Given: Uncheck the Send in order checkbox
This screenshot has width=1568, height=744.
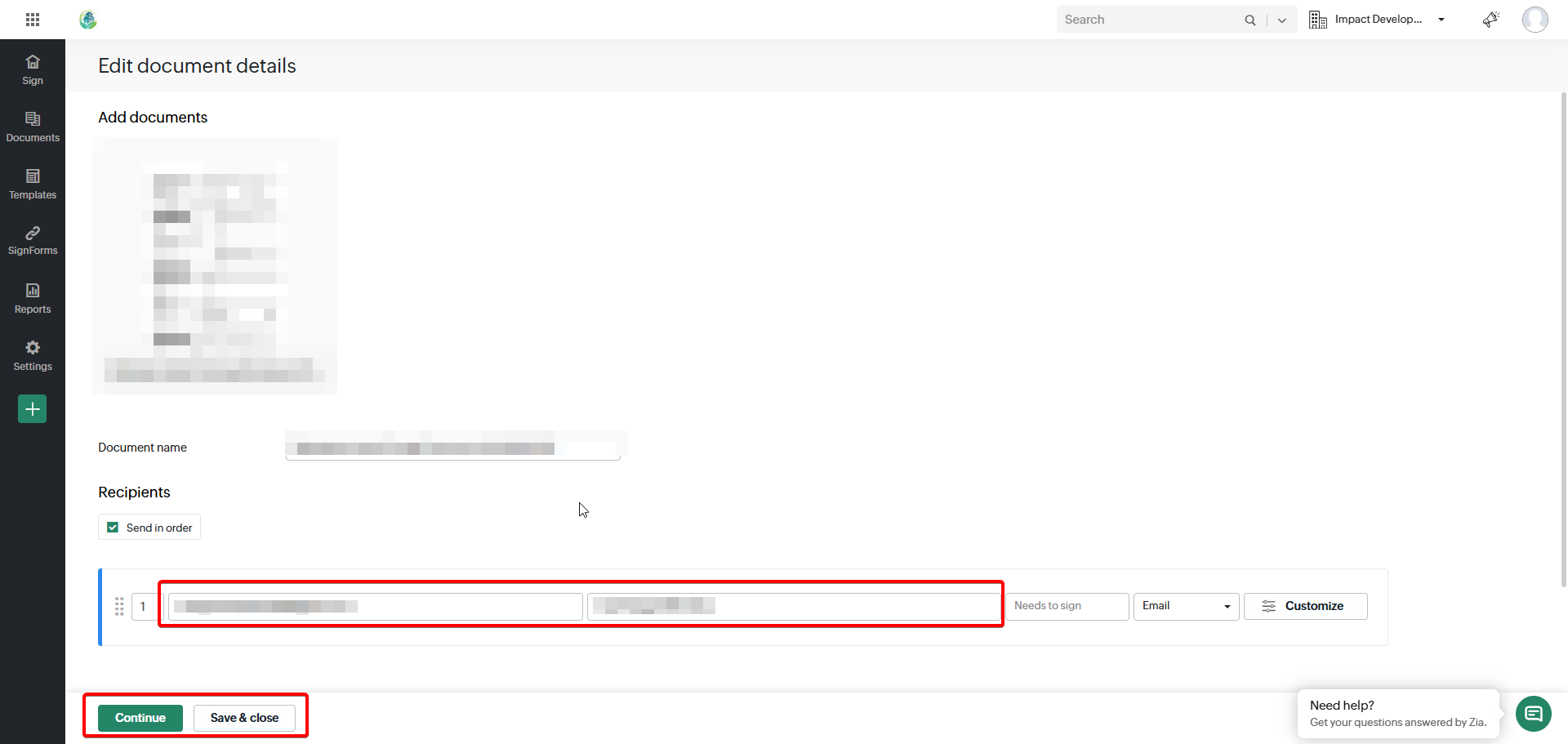Looking at the screenshot, I should pos(113,528).
